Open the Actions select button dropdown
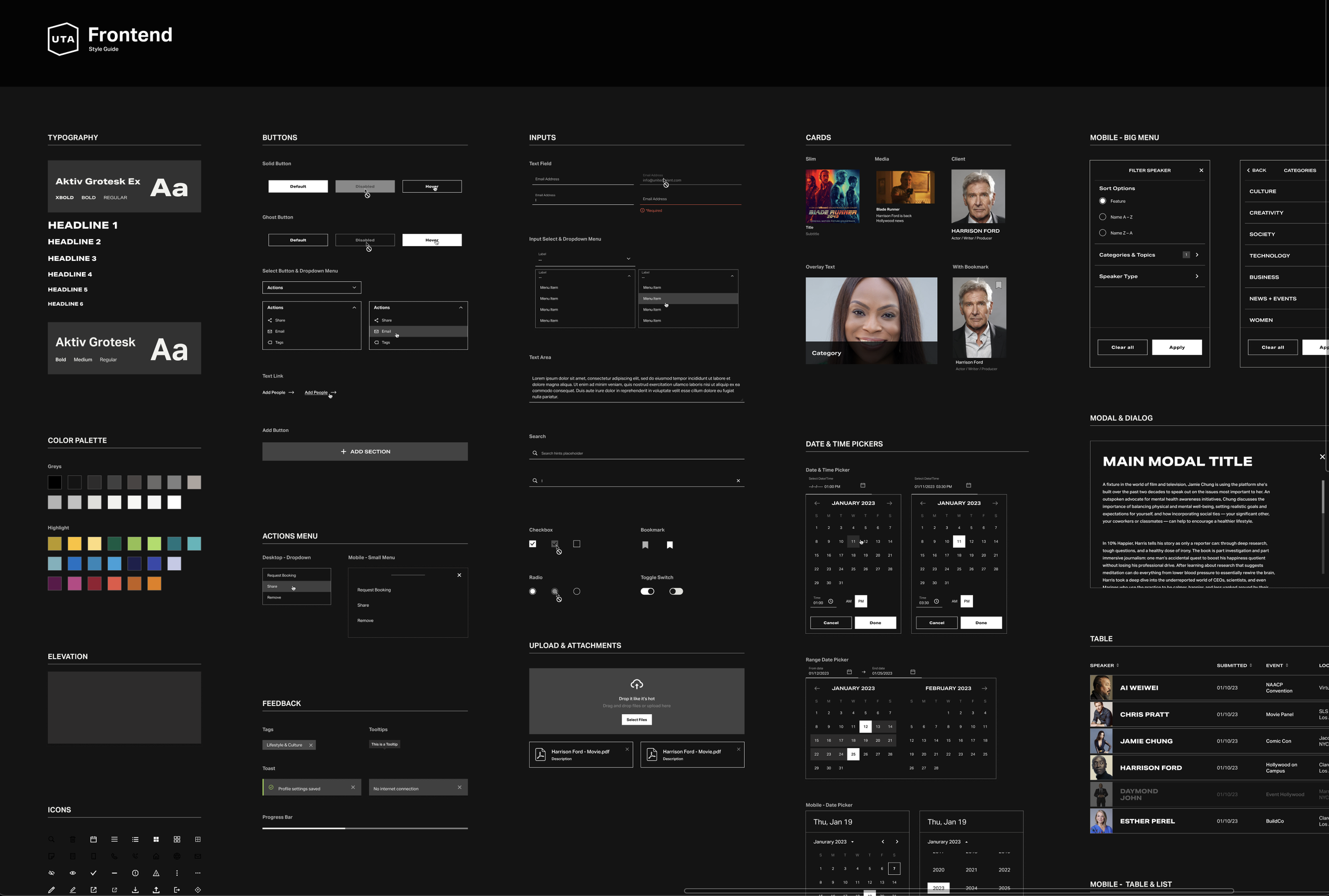Image resolution: width=1329 pixels, height=896 pixels. tap(311, 288)
